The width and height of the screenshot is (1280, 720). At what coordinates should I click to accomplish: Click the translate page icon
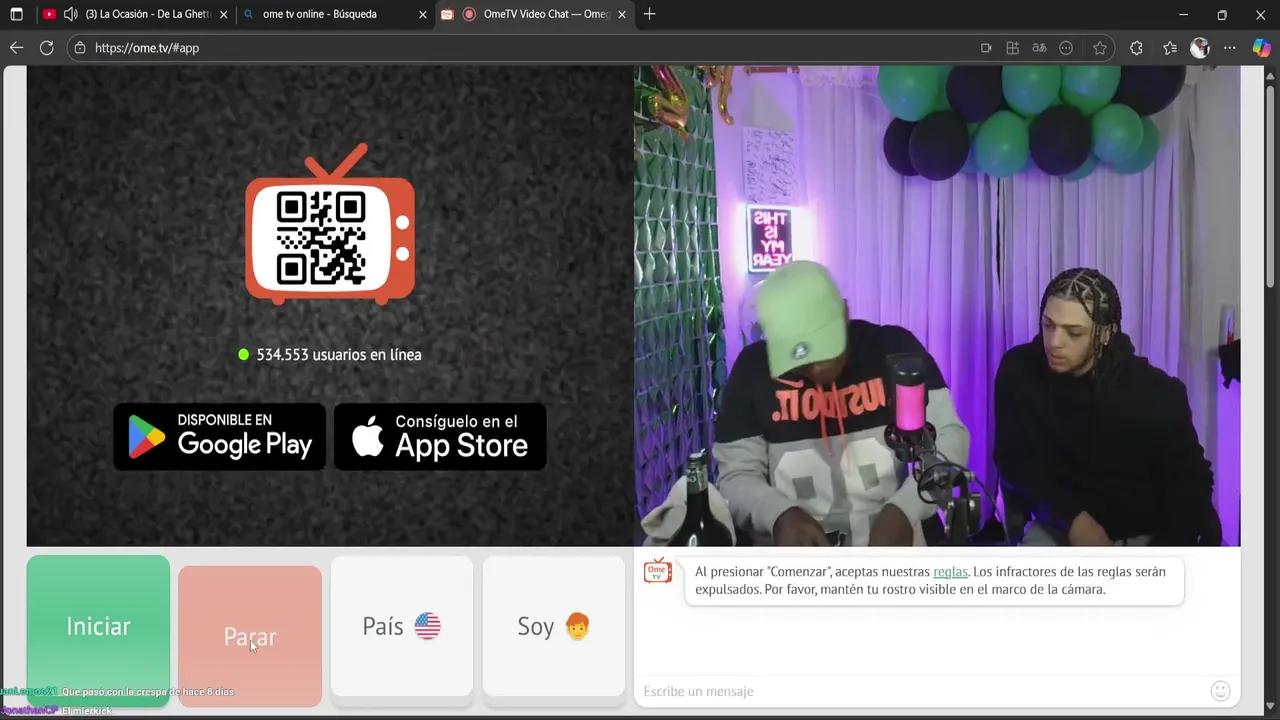[1039, 47]
